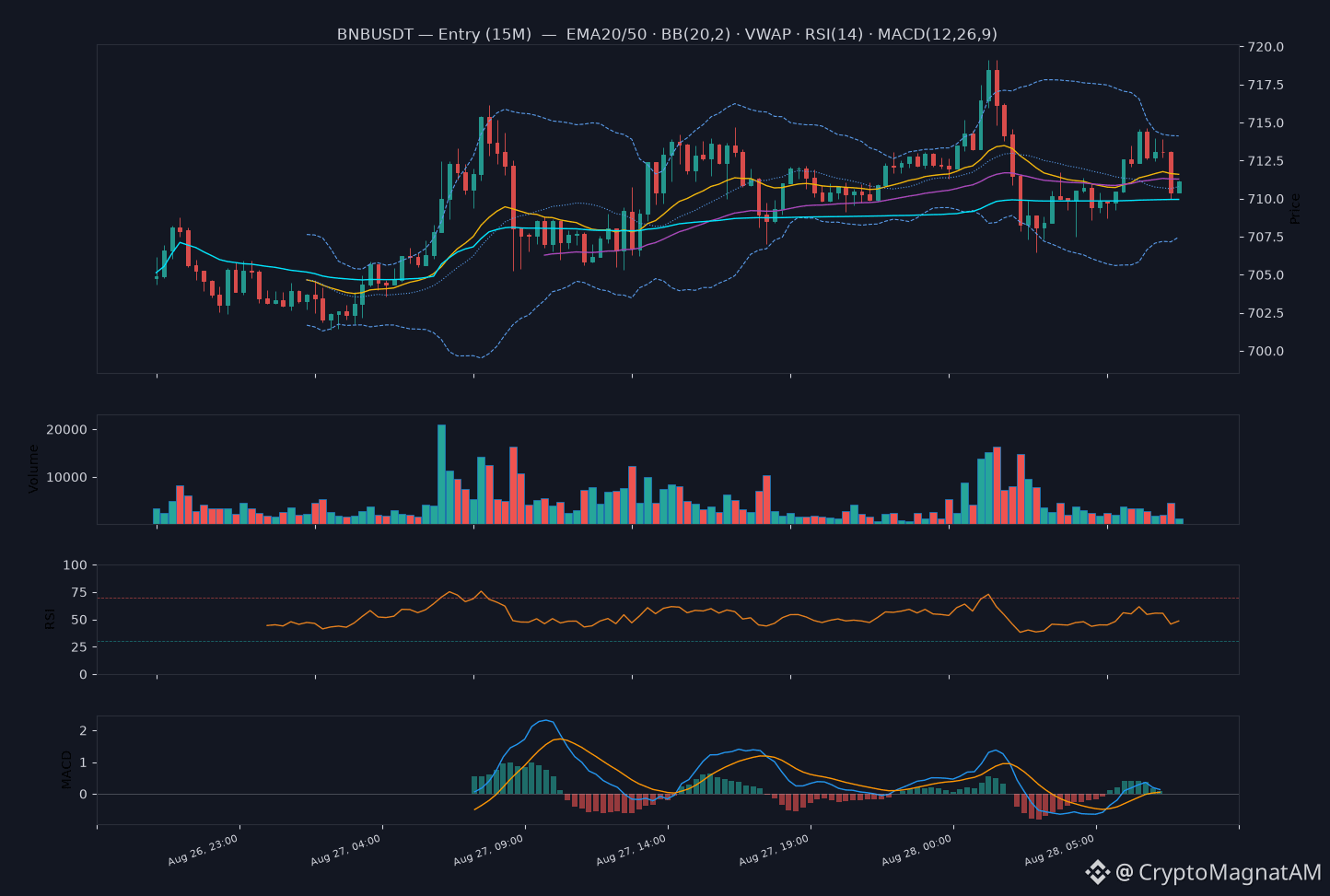The width and height of the screenshot is (1330, 896).
Task: Click the 717.5 price axis label
Action: (x=1266, y=85)
